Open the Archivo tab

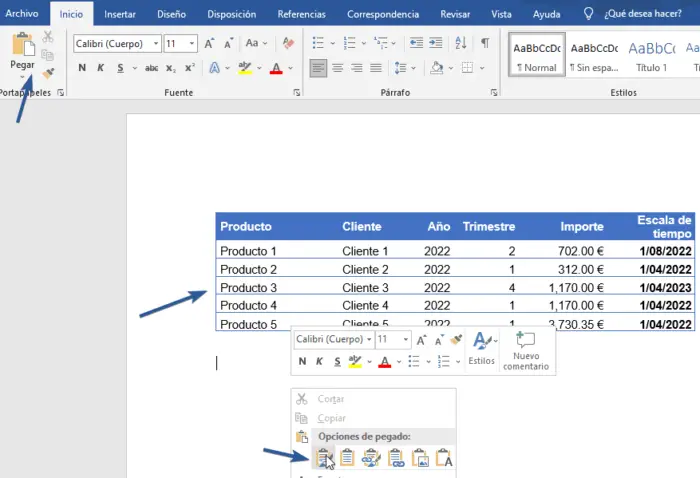[22, 14]
